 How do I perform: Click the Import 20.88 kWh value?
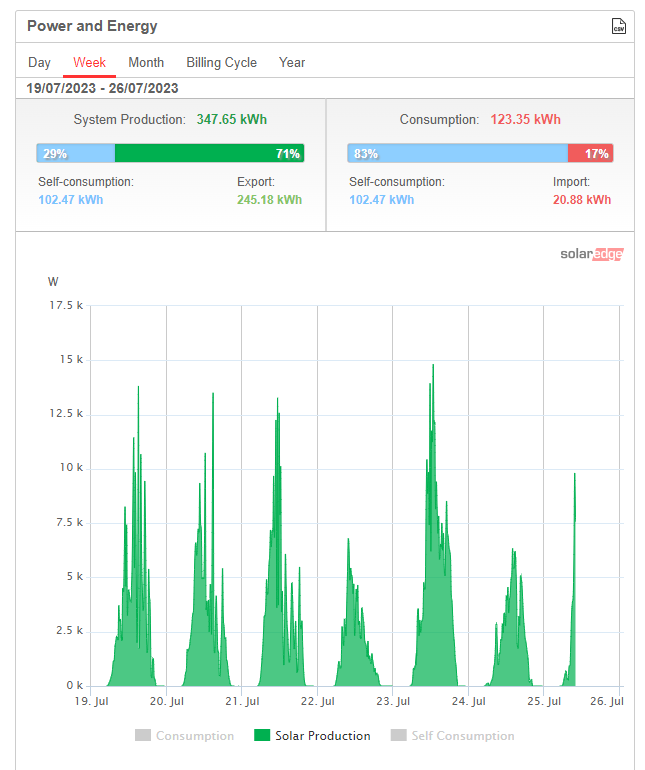coord(582,200)
